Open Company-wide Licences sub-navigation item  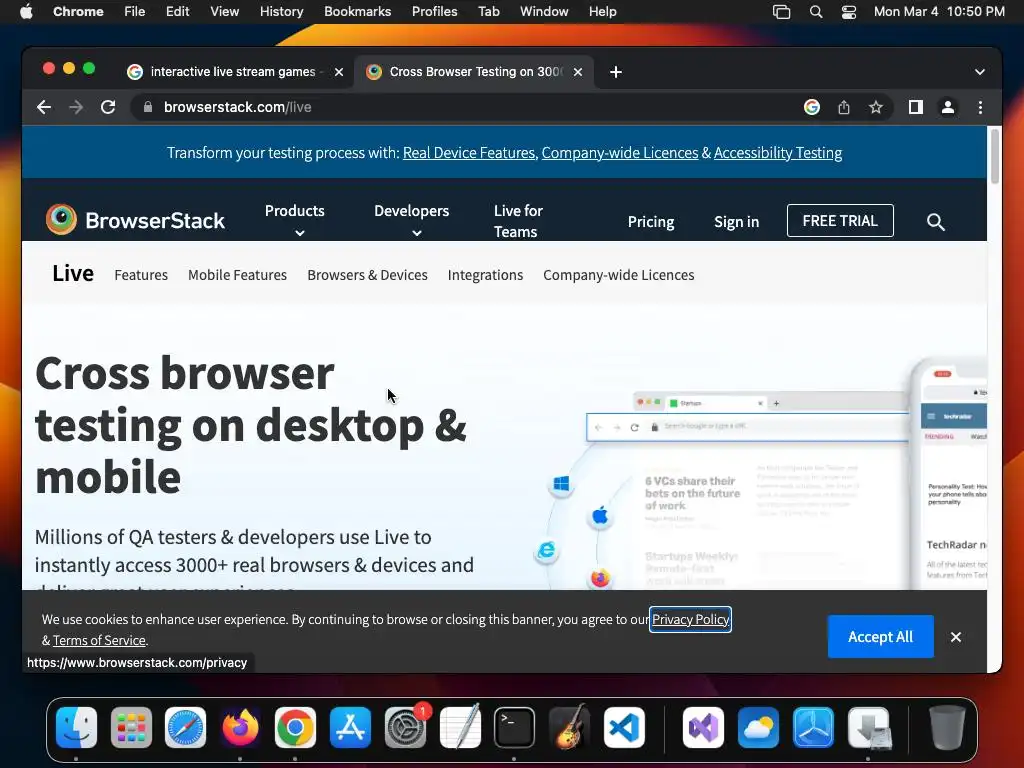point(619,275)
